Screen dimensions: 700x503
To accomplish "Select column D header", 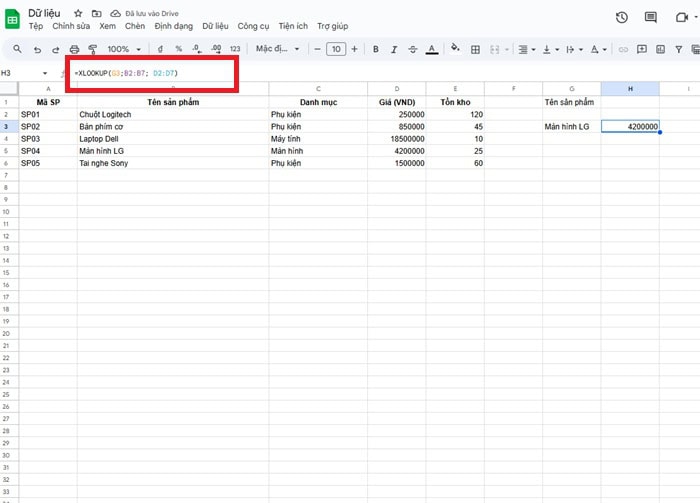I will [x=397, y=89].
